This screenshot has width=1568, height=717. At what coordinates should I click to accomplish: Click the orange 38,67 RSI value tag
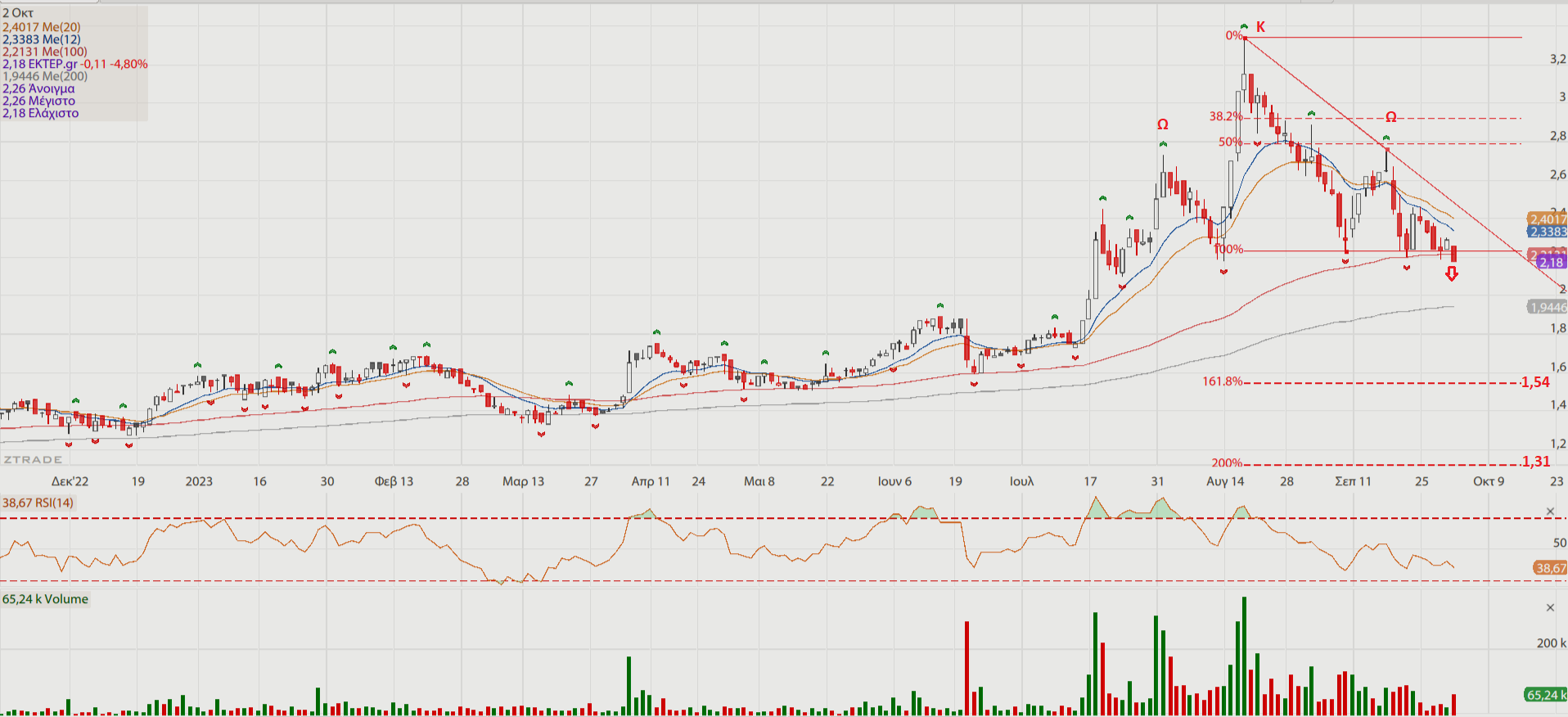click(x=1550, y=568)
